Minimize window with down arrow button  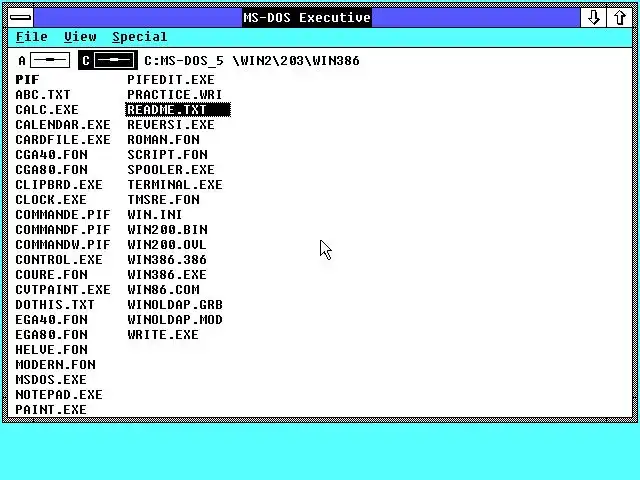(x=593, y=18)
